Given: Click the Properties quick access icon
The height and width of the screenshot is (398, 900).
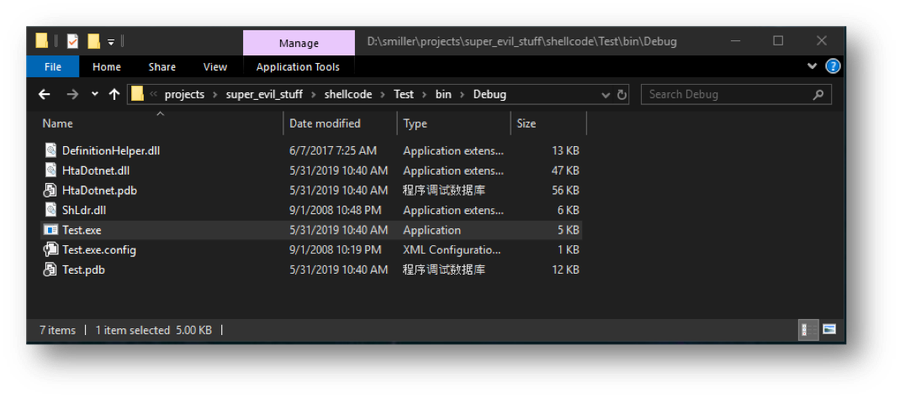Looking at the screenshot, I should point(72,41).
